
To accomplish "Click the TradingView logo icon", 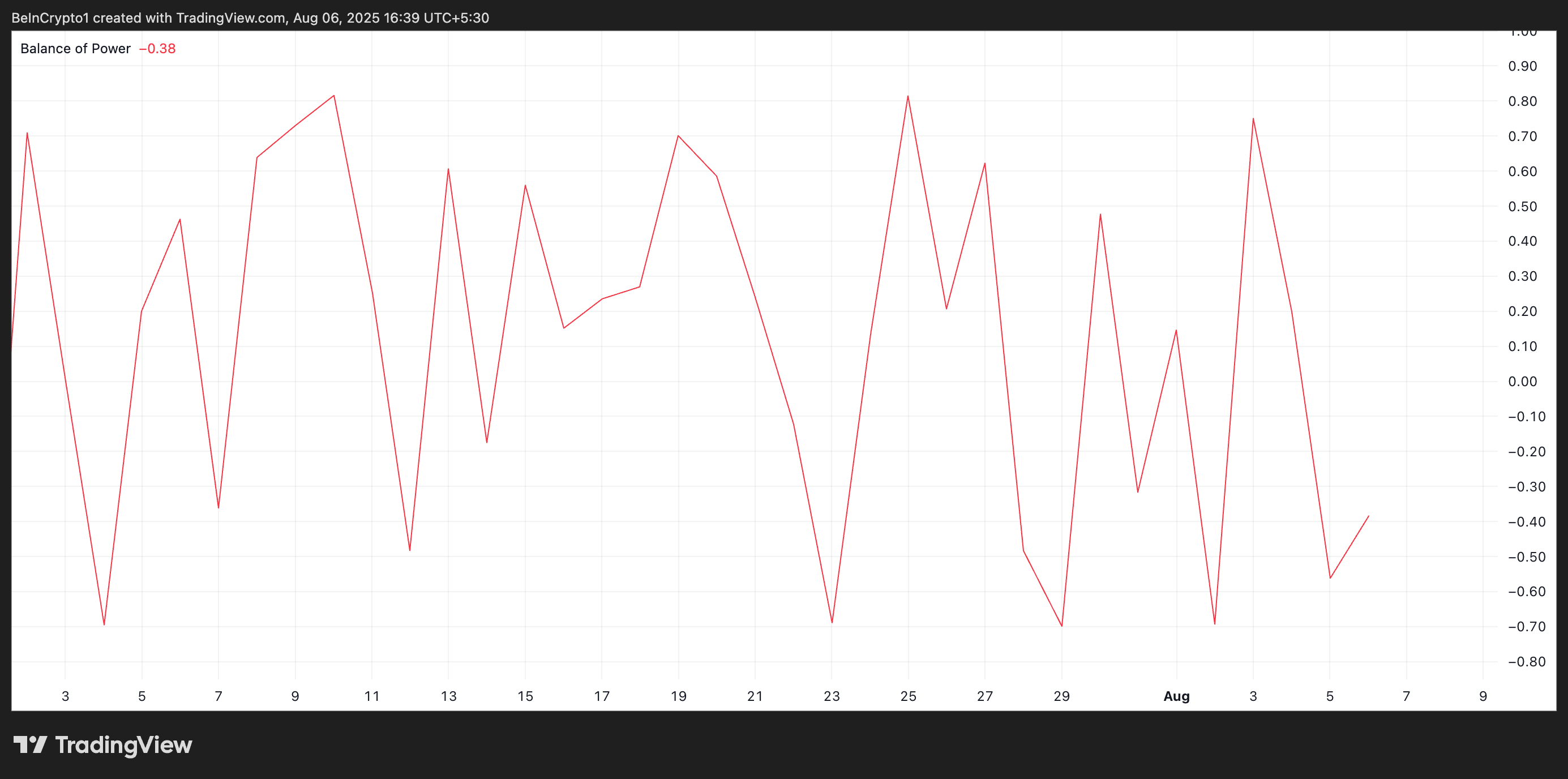I will [x=30, y=744].
